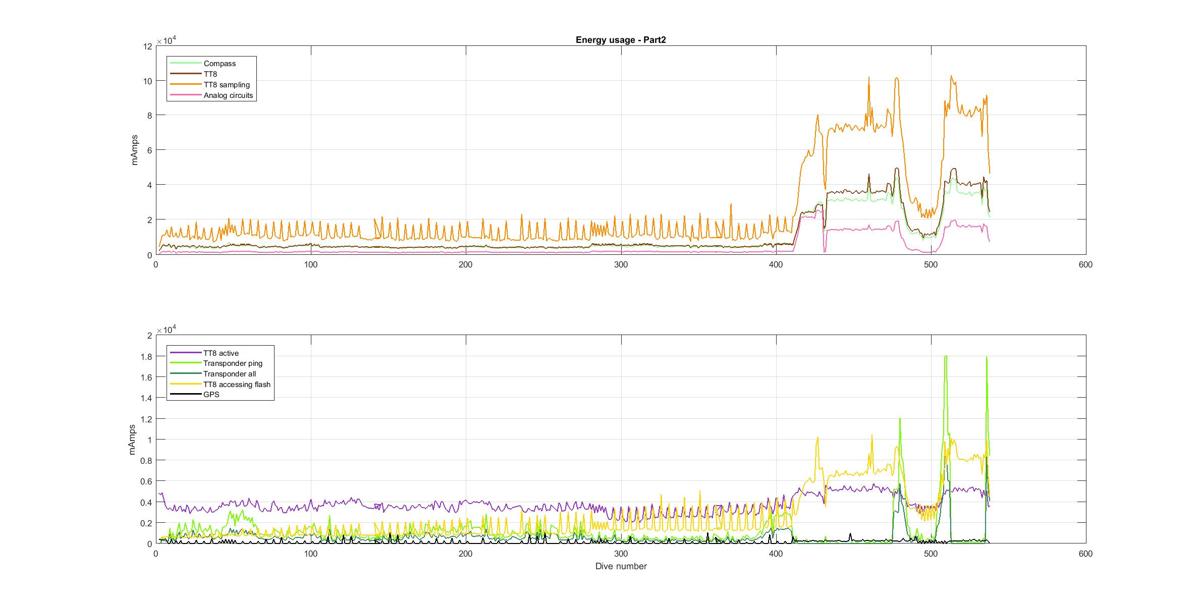Viewport: 1200px width, 611px height.
Task: Click x-tick 600 under the bottom plot
Action: 1086,553
